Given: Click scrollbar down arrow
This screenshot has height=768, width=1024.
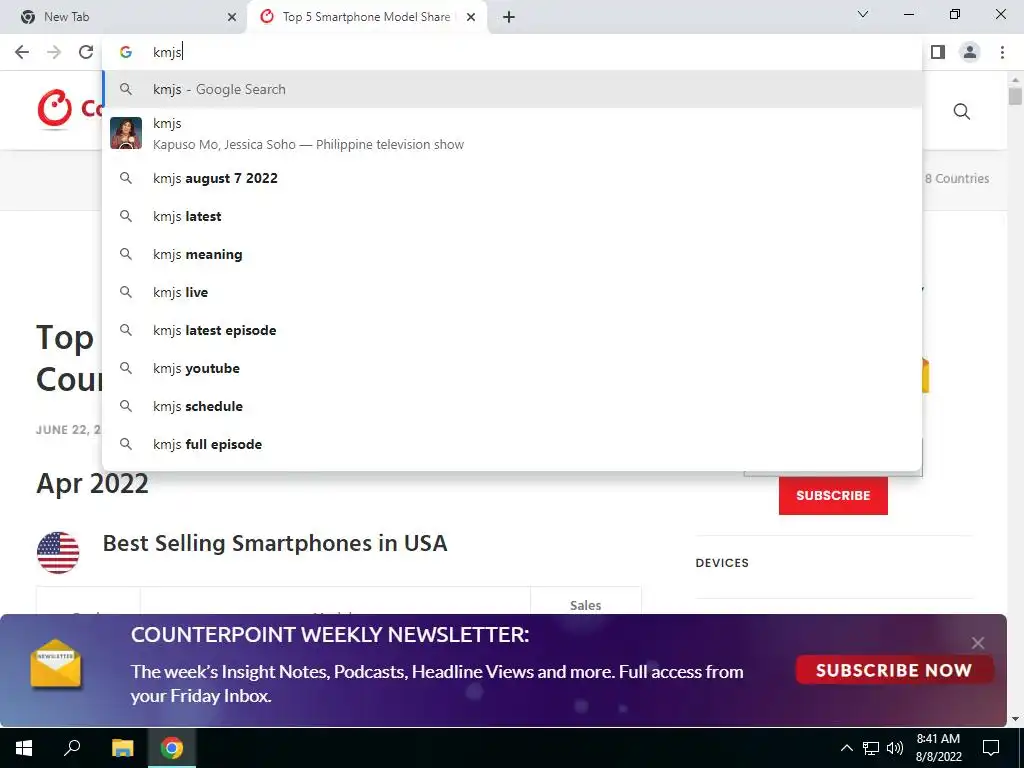Looking at the screenshot, I should pos(1015,719).
